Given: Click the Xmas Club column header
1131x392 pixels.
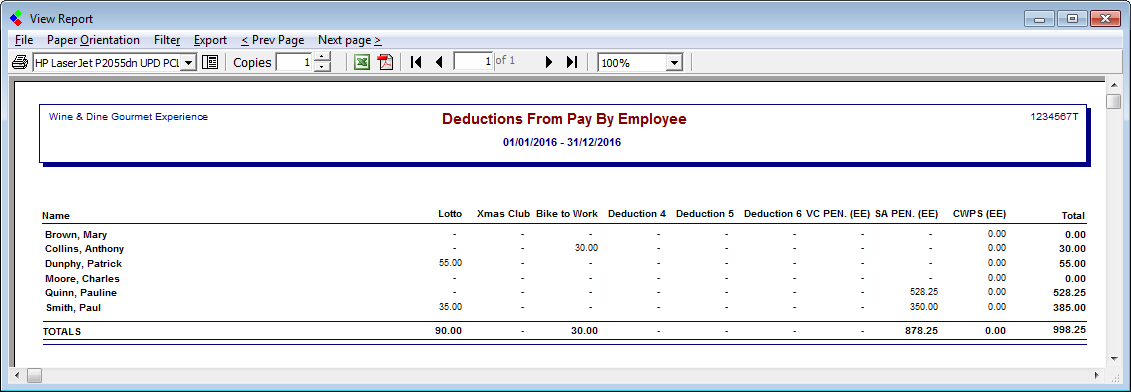Looking at the screenshot, I should click(x=503, y=214).
